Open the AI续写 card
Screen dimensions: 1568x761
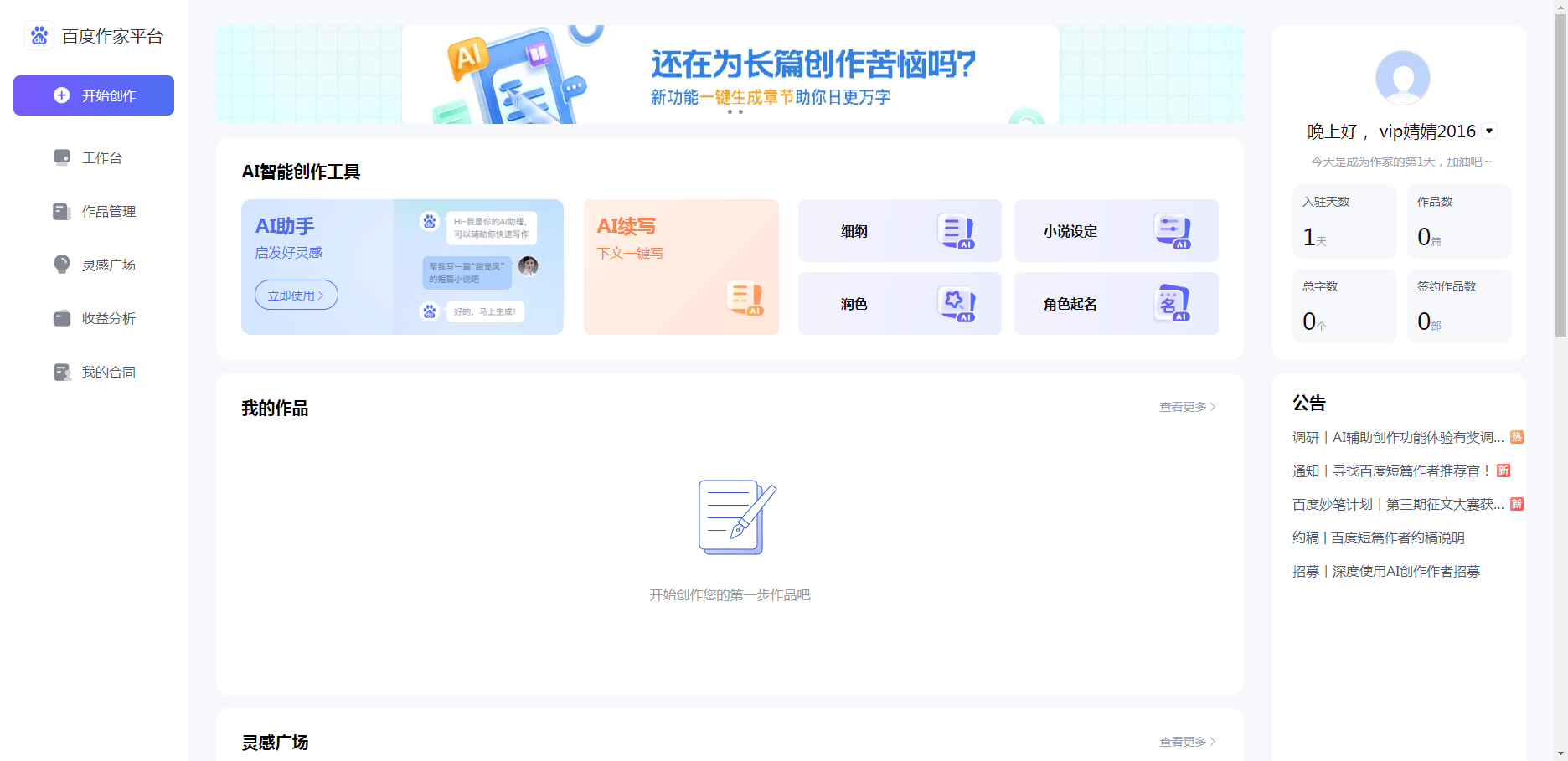681,266
